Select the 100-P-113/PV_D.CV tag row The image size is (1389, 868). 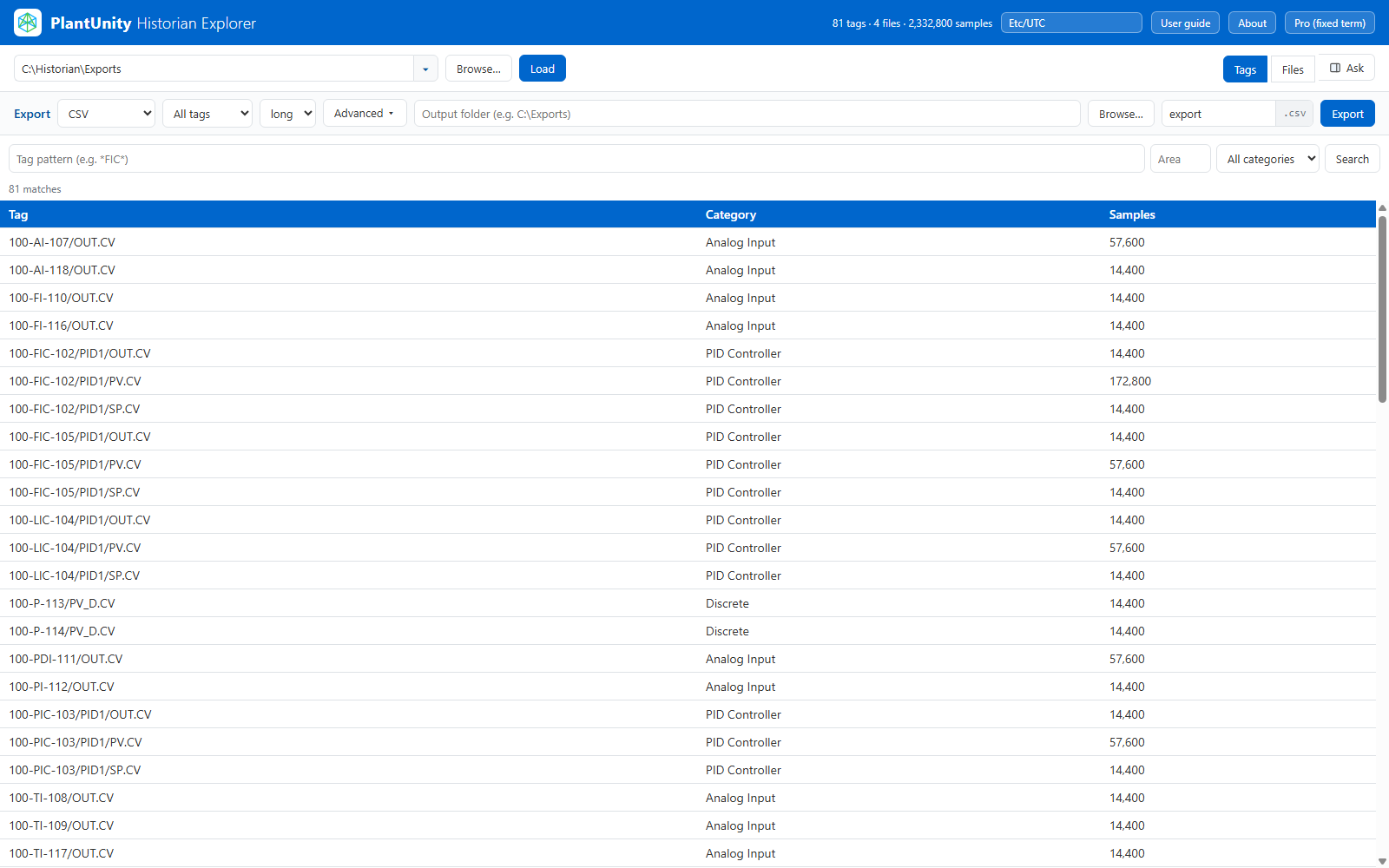[688, 603]
